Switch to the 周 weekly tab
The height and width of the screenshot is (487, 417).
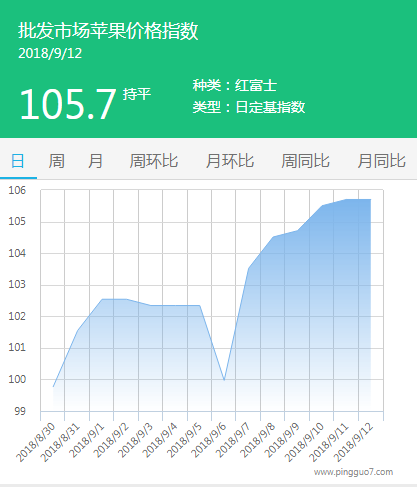coord(56,161)
